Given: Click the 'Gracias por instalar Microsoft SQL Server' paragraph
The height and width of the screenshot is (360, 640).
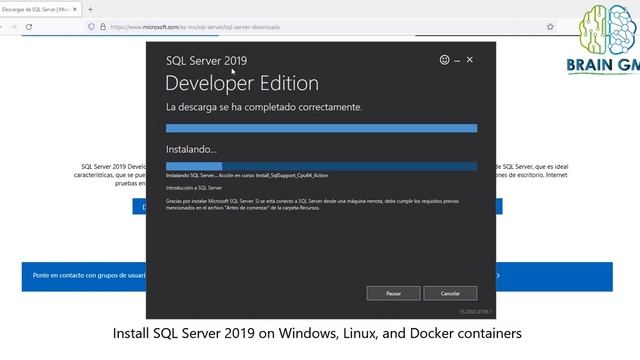Looking at the screenshot, I should [312, 204].
